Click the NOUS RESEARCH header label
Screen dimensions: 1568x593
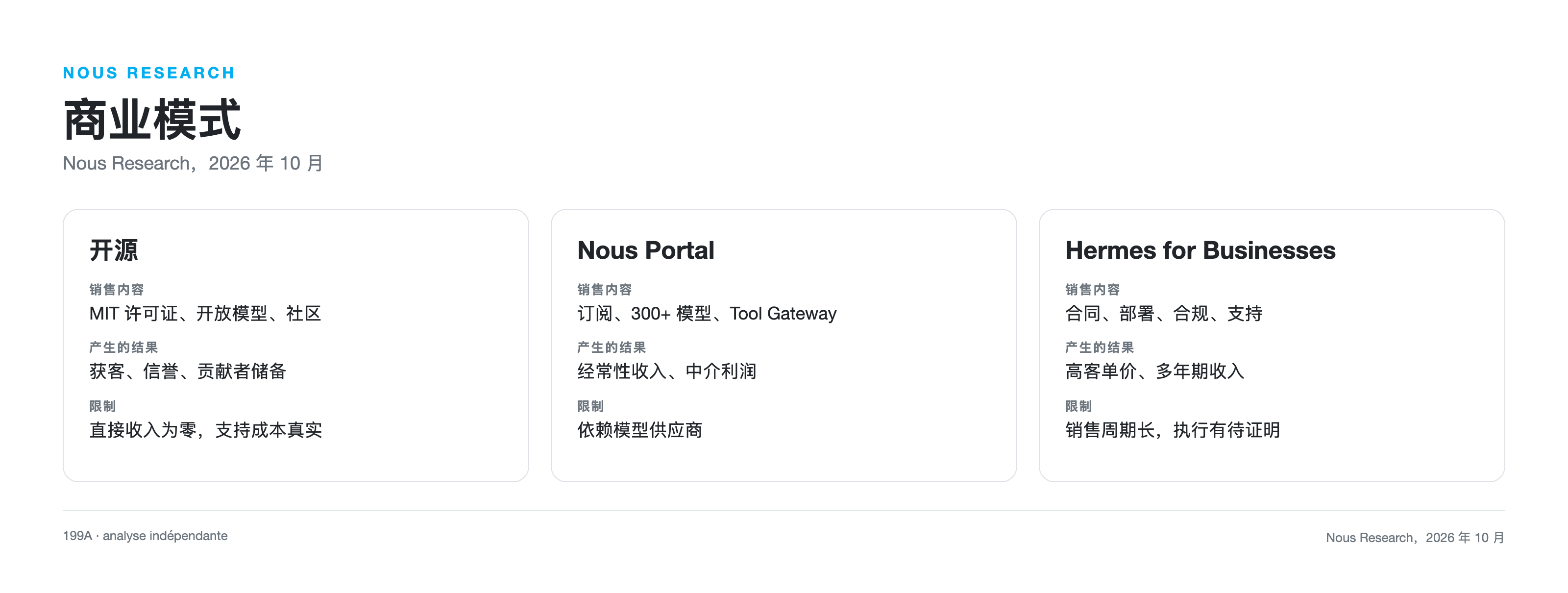[x=148, y=73]
